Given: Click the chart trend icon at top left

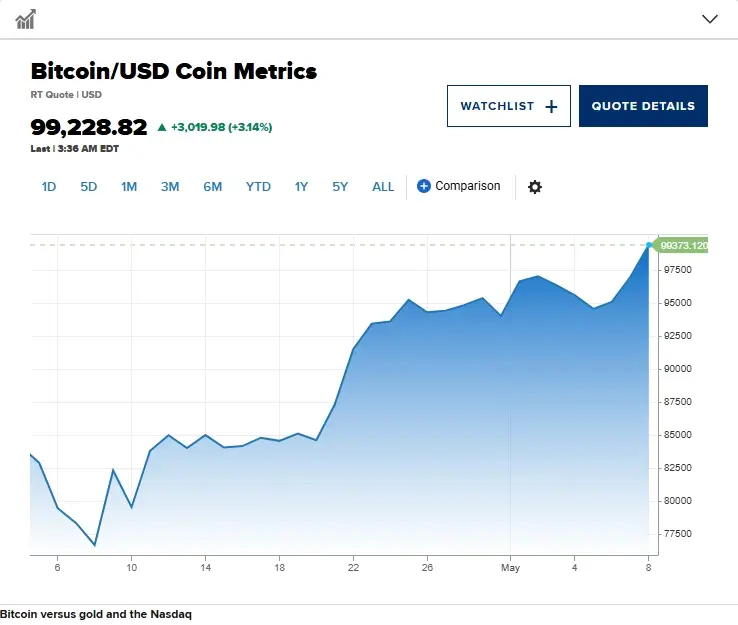Looking at the screenshot, I should (x=26, y=19).
